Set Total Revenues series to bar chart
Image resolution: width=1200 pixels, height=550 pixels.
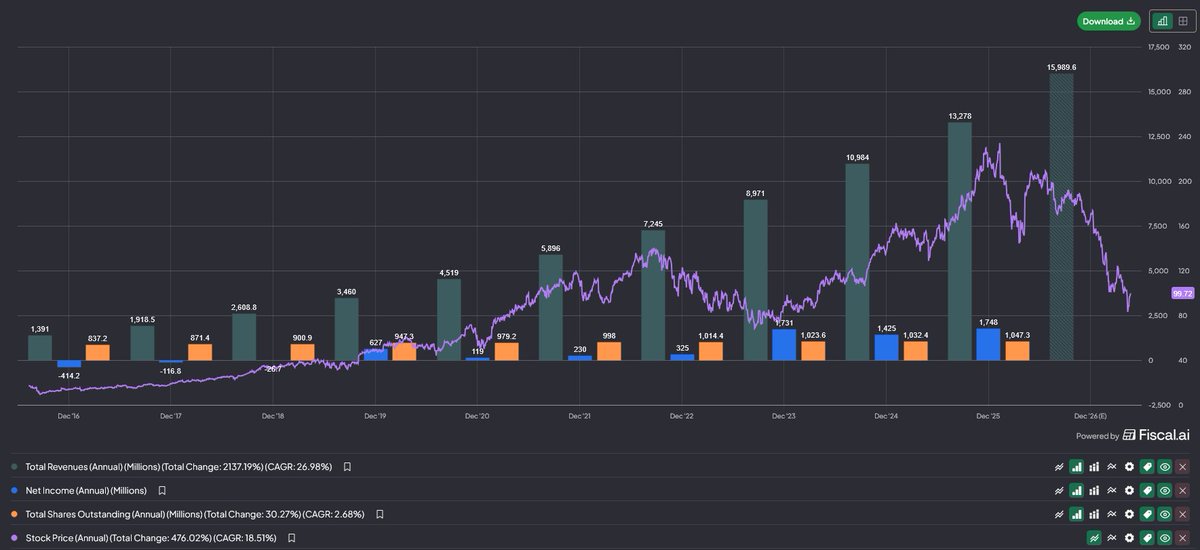point(1076,467)
